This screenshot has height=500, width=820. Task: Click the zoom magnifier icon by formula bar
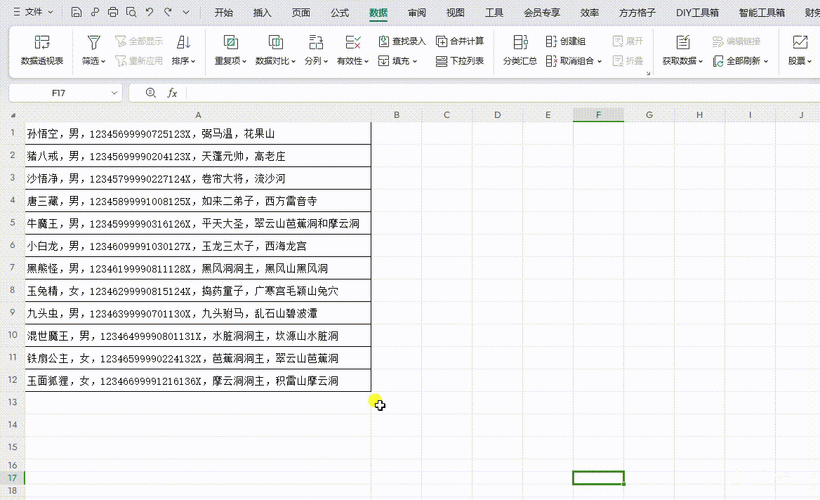pyautogui.click(x=151, y=93)
